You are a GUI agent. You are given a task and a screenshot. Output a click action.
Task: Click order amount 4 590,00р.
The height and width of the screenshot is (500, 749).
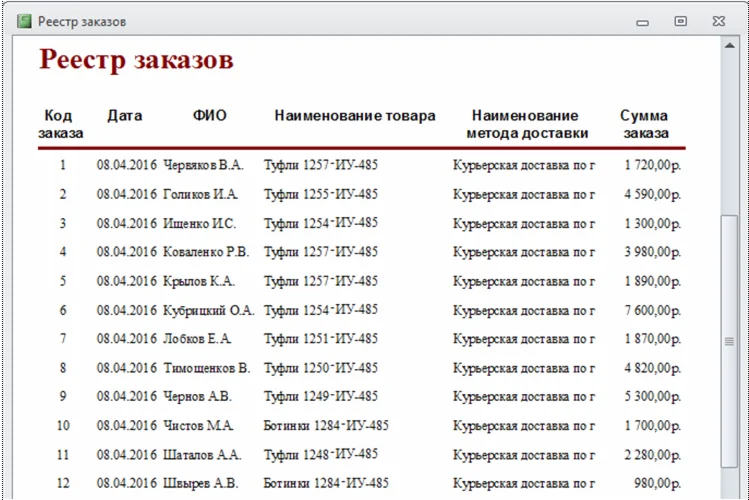[653, 194]
